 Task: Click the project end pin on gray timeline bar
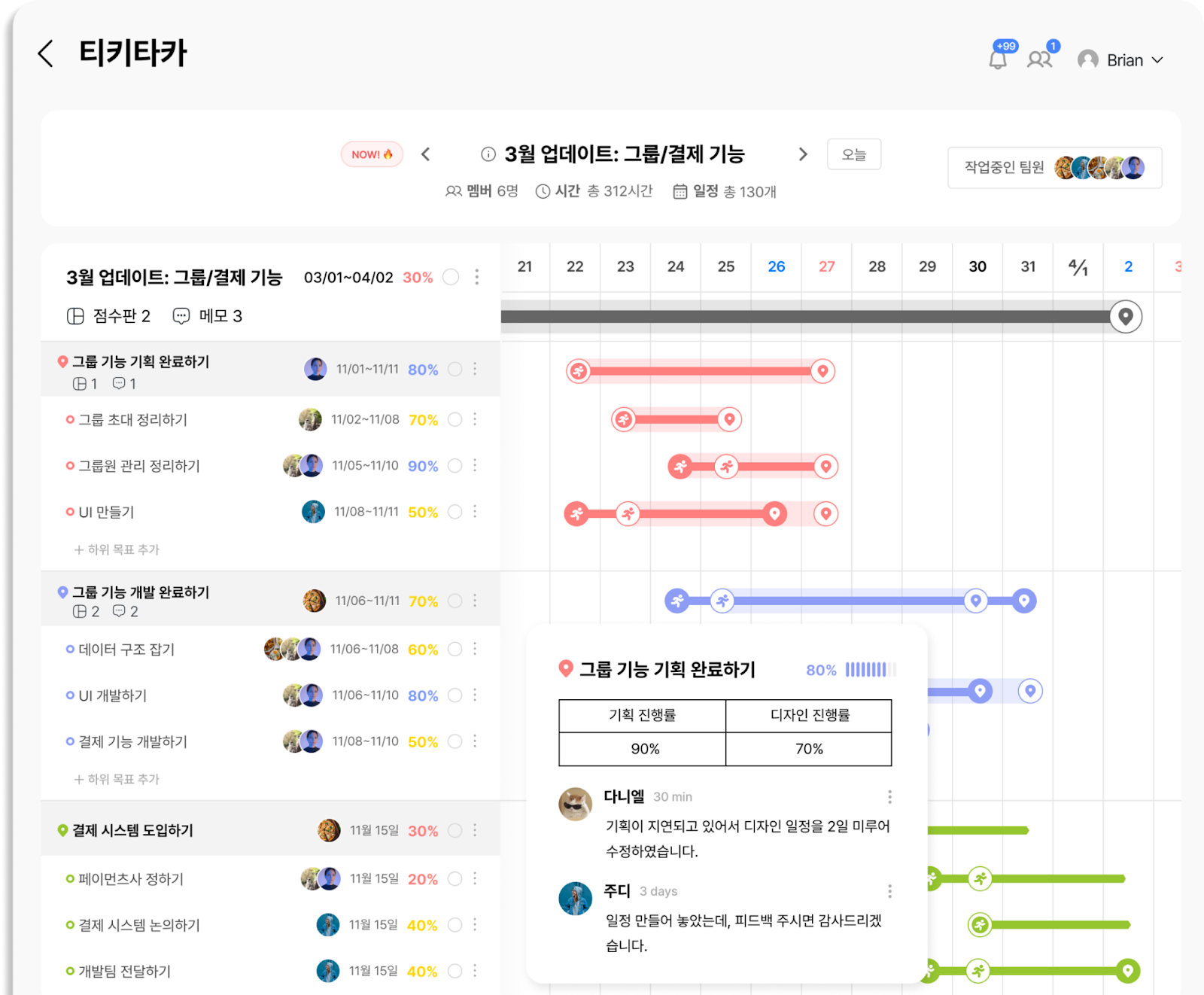click(x=1126, y=316)
